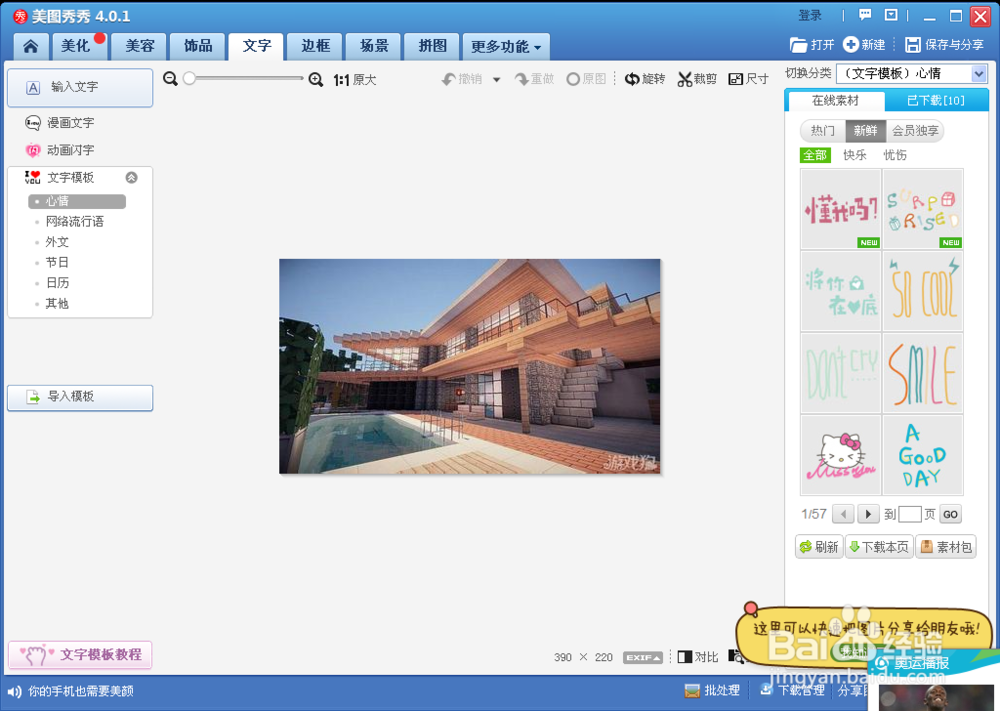Go to previous template page
This screenshot has width=1000, height=711.
pos(843,514)
